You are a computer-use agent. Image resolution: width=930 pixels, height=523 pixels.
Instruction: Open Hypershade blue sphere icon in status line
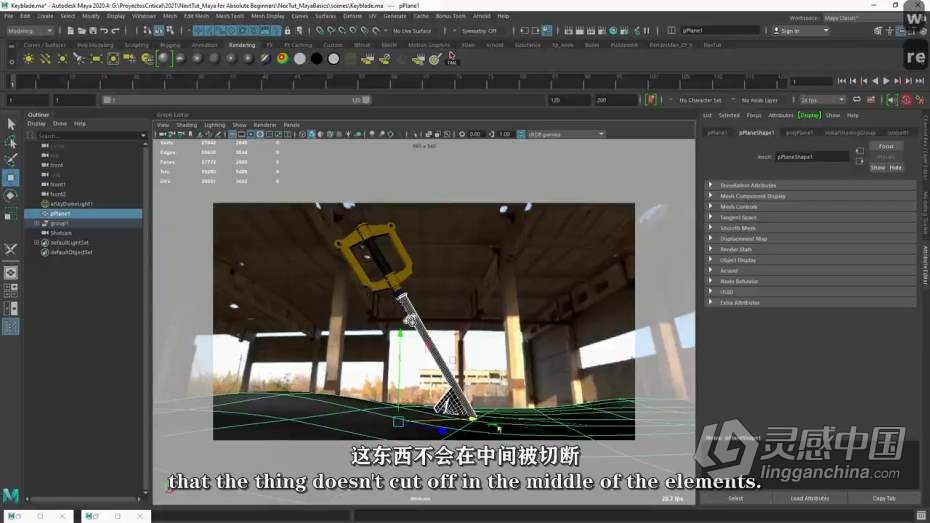pyautogui.click(x=614, y=30)
